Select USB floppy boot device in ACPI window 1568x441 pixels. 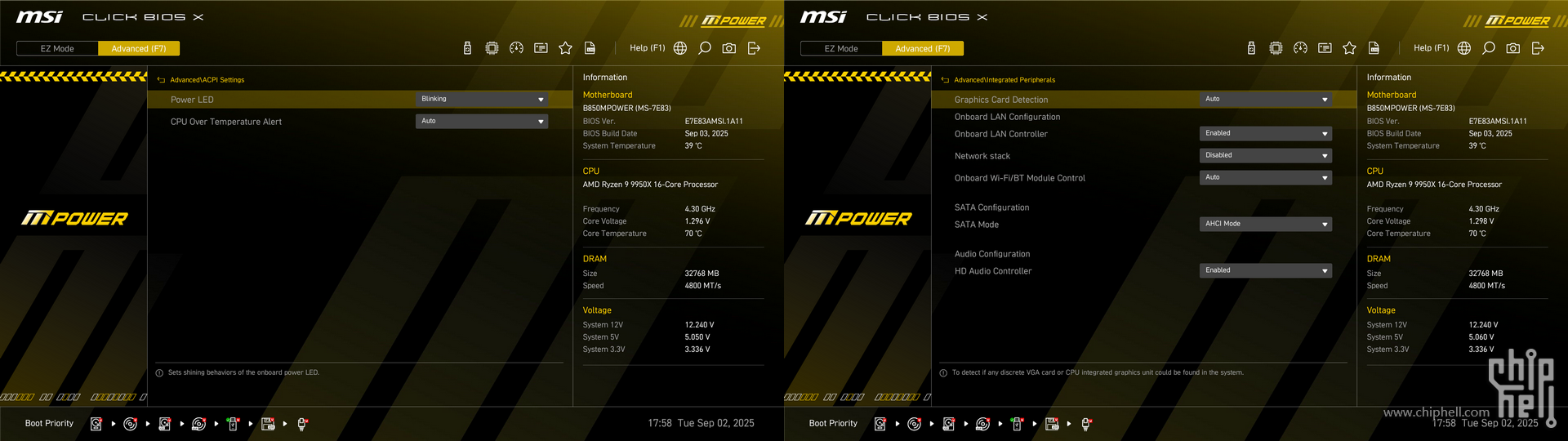coord(267,424)
